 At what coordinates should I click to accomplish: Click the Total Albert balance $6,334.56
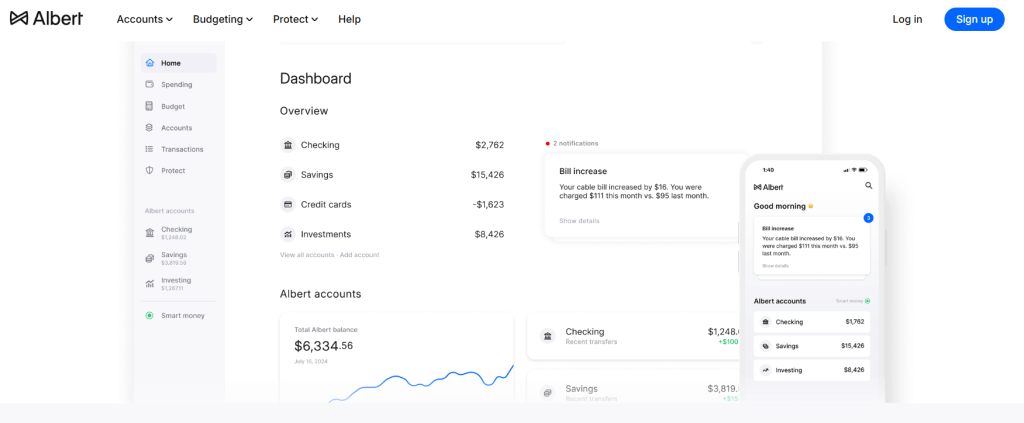(323, 345)
